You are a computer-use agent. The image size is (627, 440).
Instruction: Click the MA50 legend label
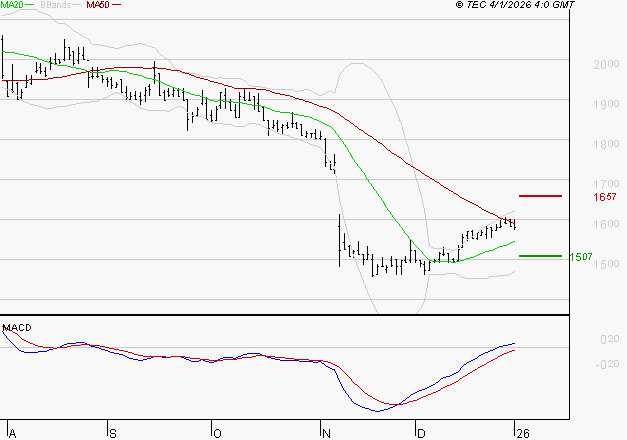point(98,5)
